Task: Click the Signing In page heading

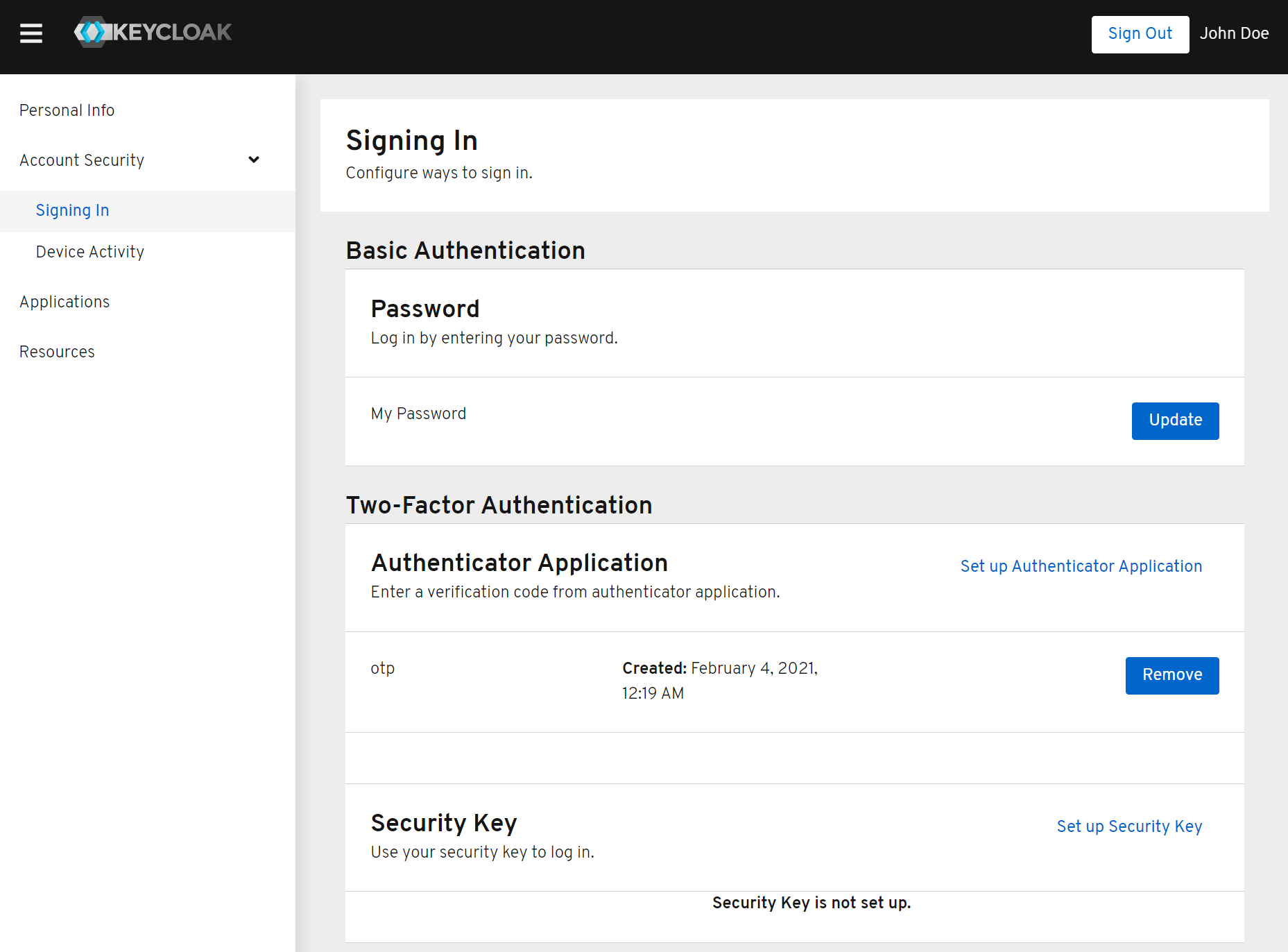Action: pos(412,141)
